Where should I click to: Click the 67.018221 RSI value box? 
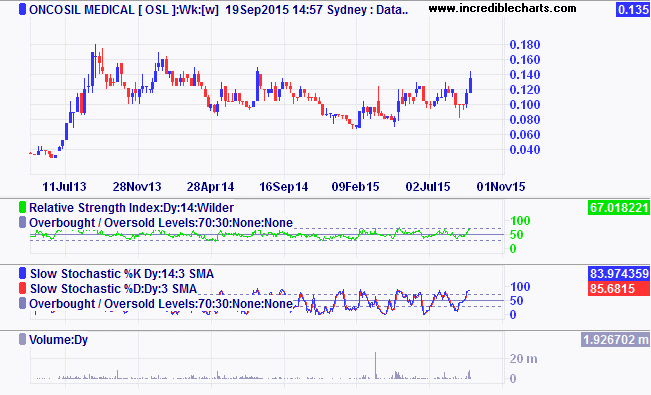click(619, 207)
